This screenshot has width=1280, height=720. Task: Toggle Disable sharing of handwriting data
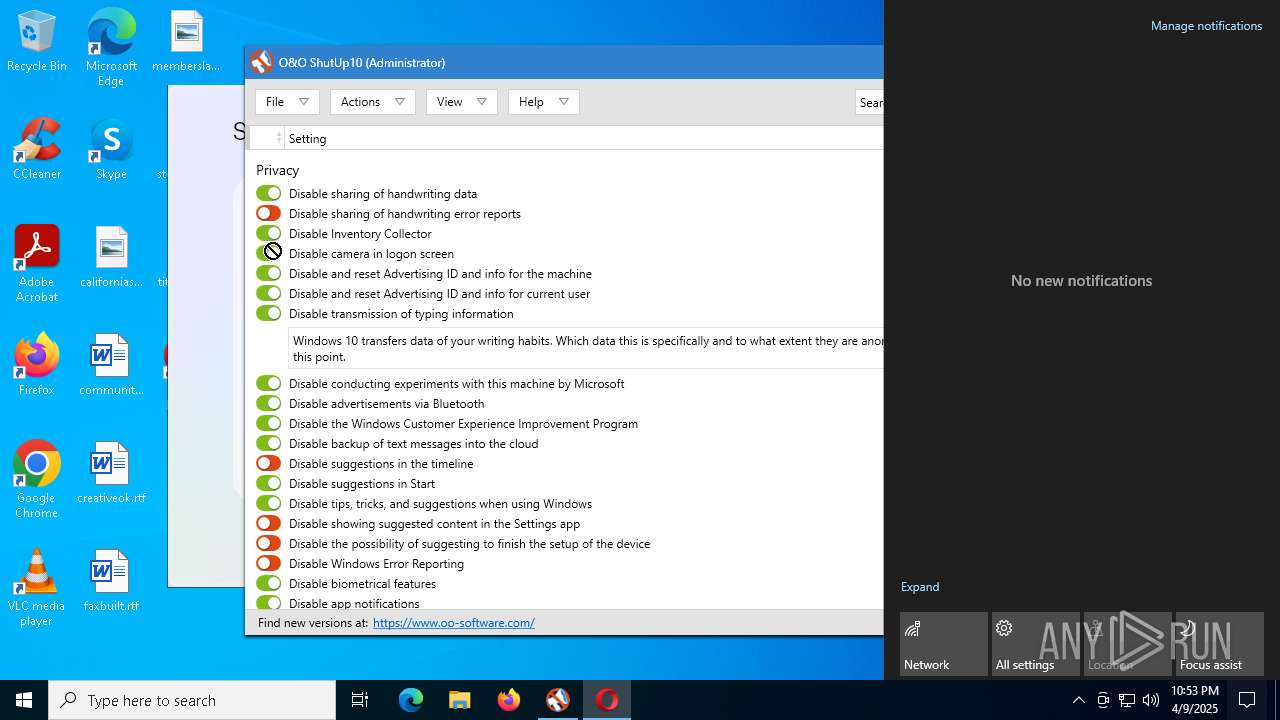click(x=268, y=193)
